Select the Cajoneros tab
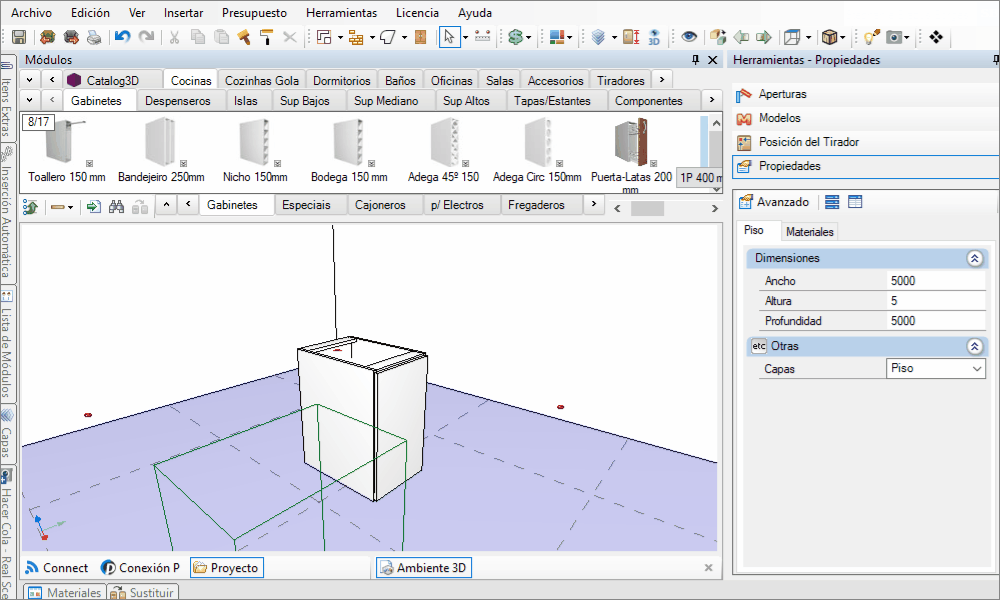This screenshot has width=1000, height=600. [380, 205]
